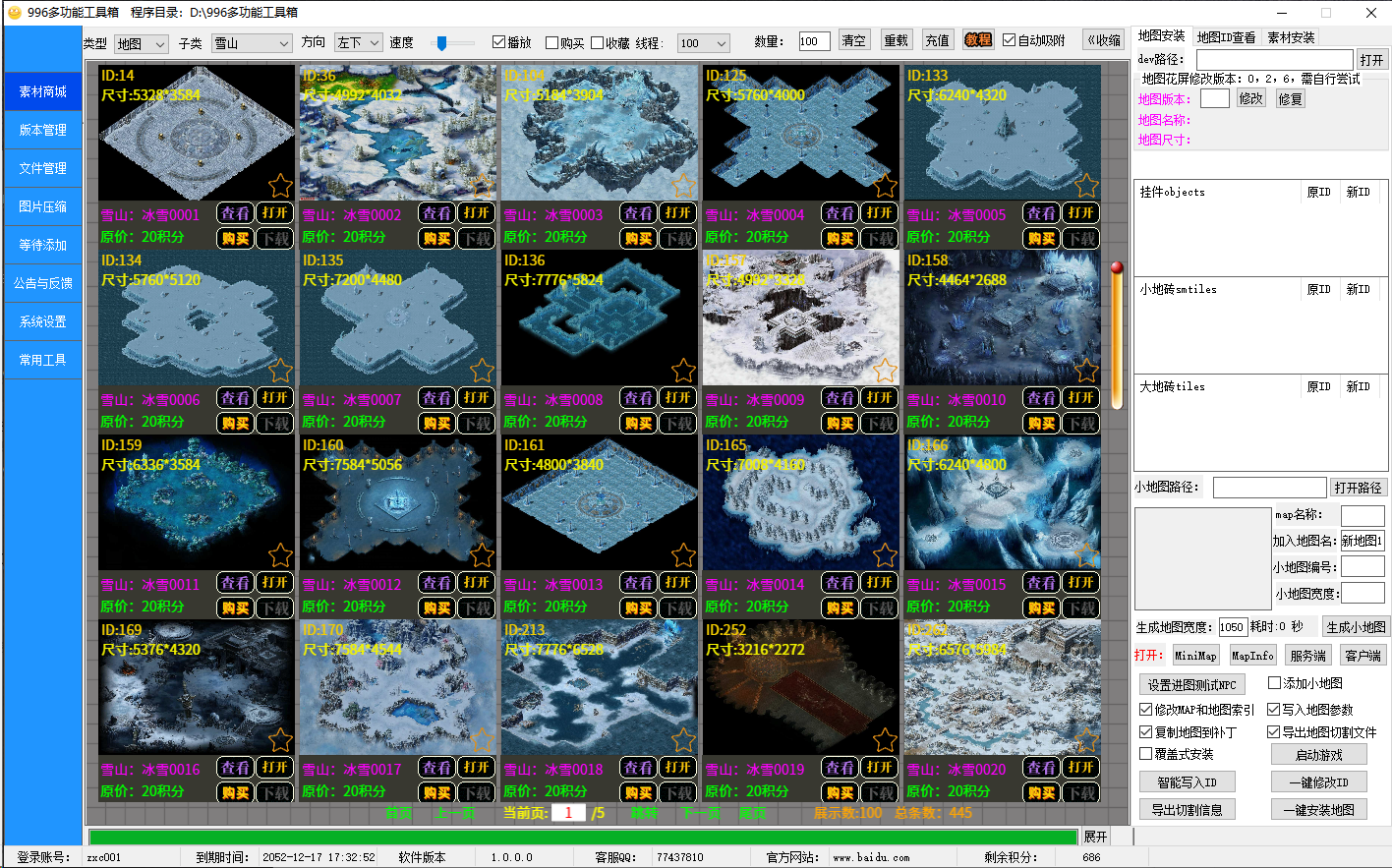Open 图片压缩 in the sidebar
1392x868 pixels.
pos(43,206)
